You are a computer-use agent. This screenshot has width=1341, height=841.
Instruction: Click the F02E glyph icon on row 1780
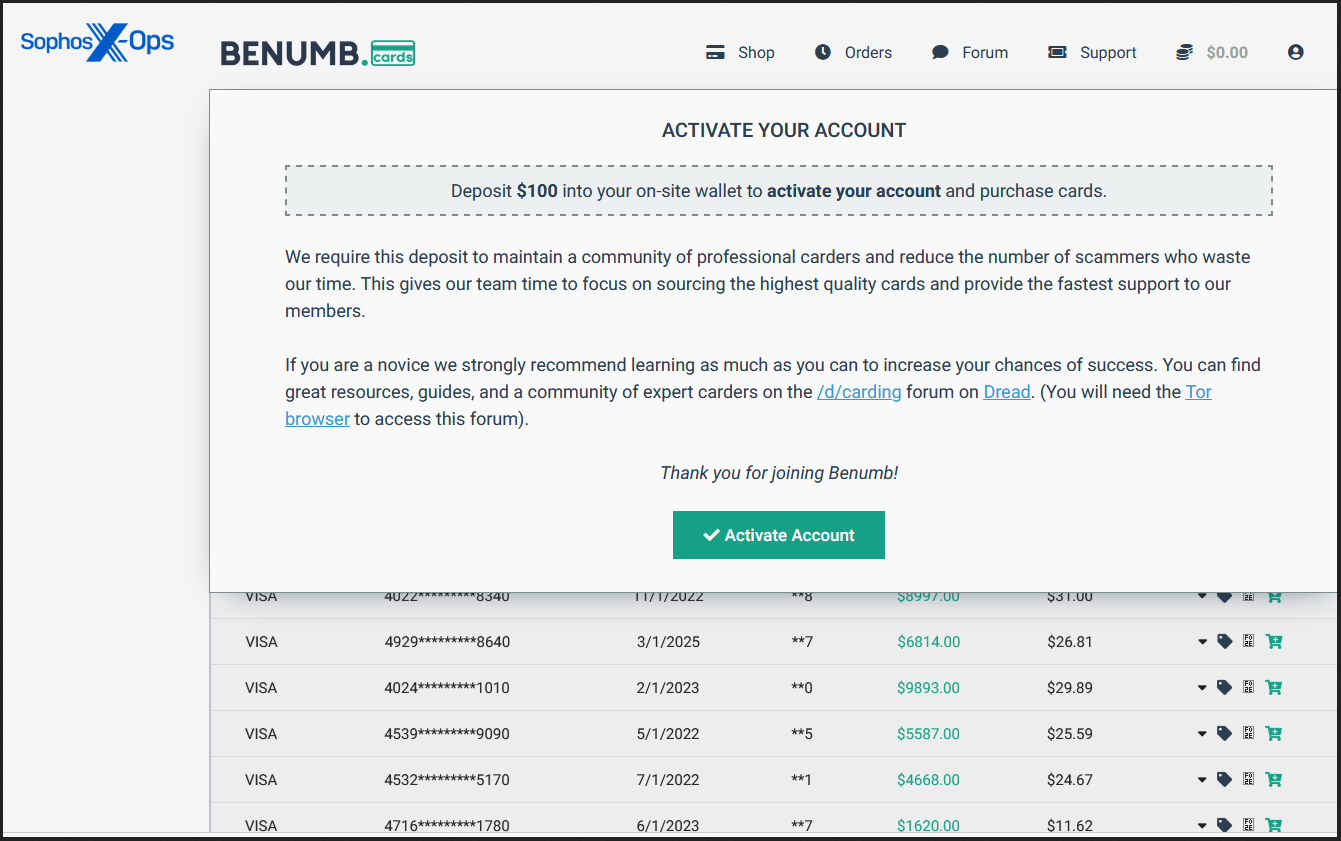pyautogui.click(x=1248, y=826)
